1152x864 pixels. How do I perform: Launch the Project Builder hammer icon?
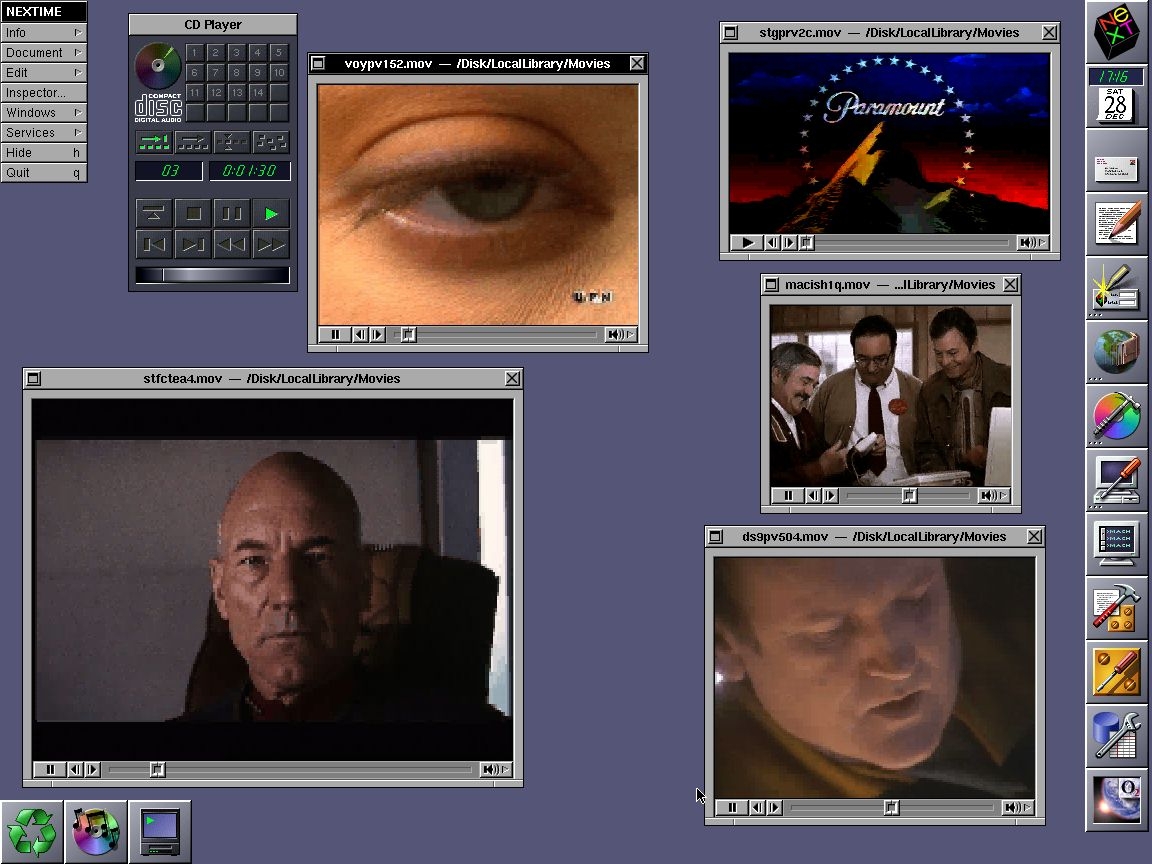[1116, 609]
